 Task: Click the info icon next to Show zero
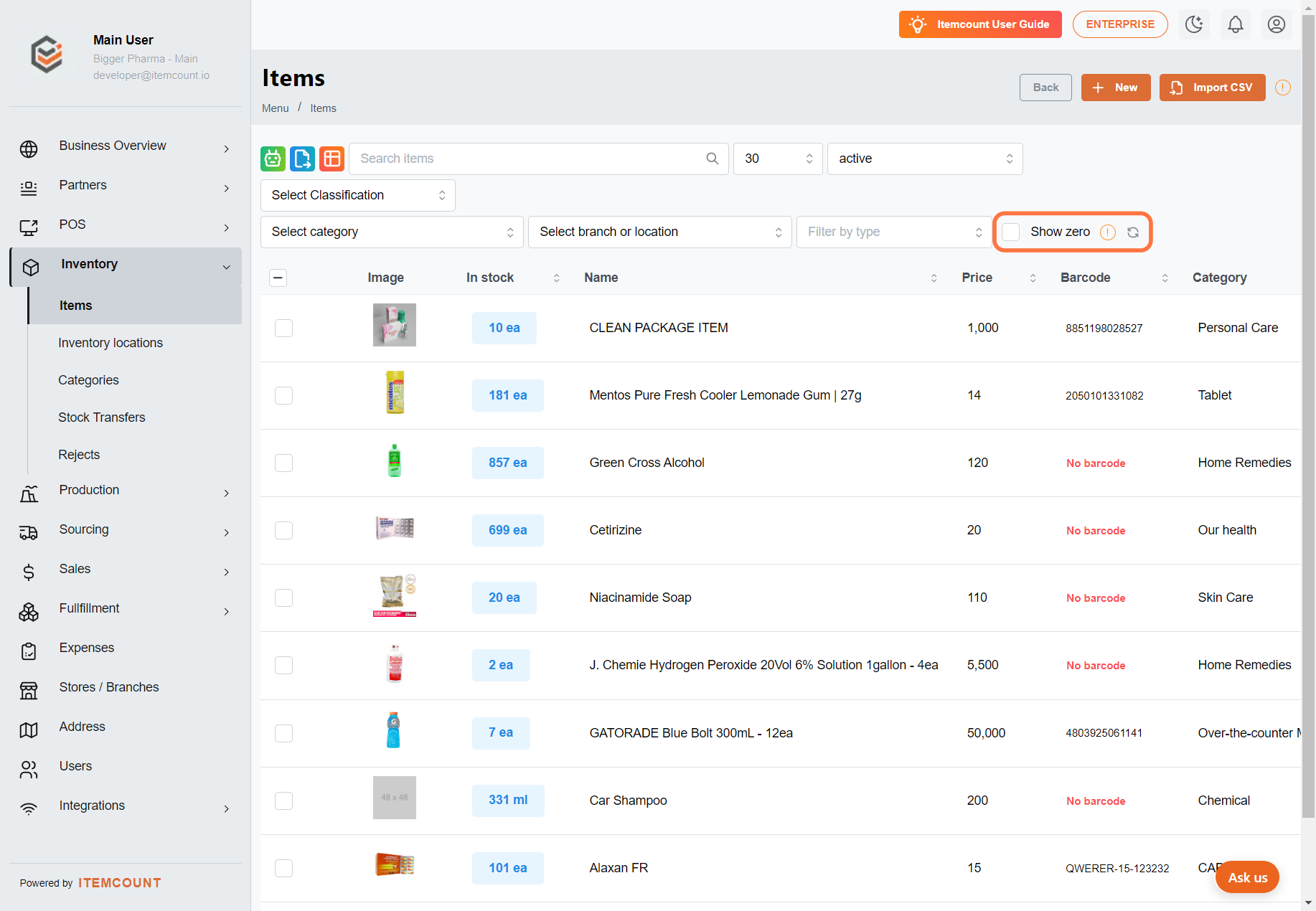(x=1108, y=232)
